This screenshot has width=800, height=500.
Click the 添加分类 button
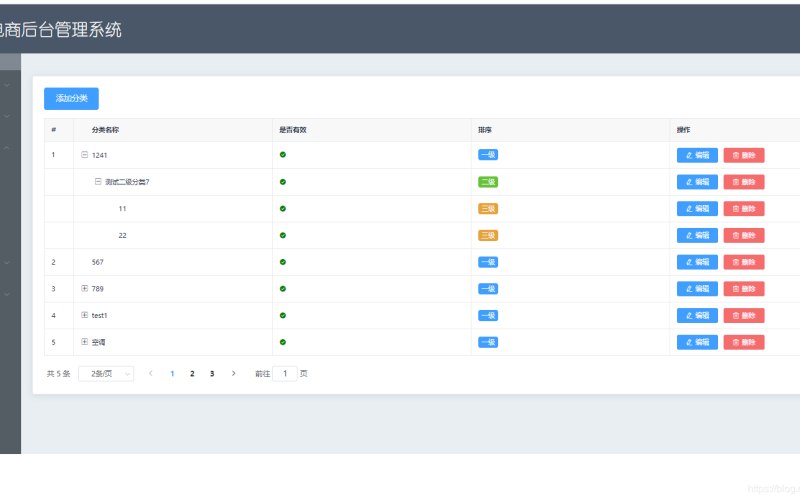(71, 98)
